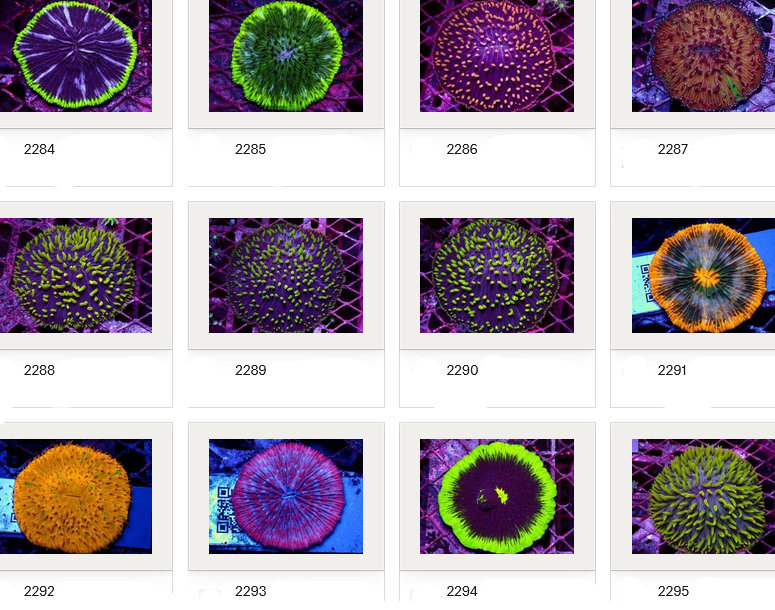Open the coral thumbnail numbered 2284
The width and height of the screenshot is (775, 610).
[x=75, y=55]
